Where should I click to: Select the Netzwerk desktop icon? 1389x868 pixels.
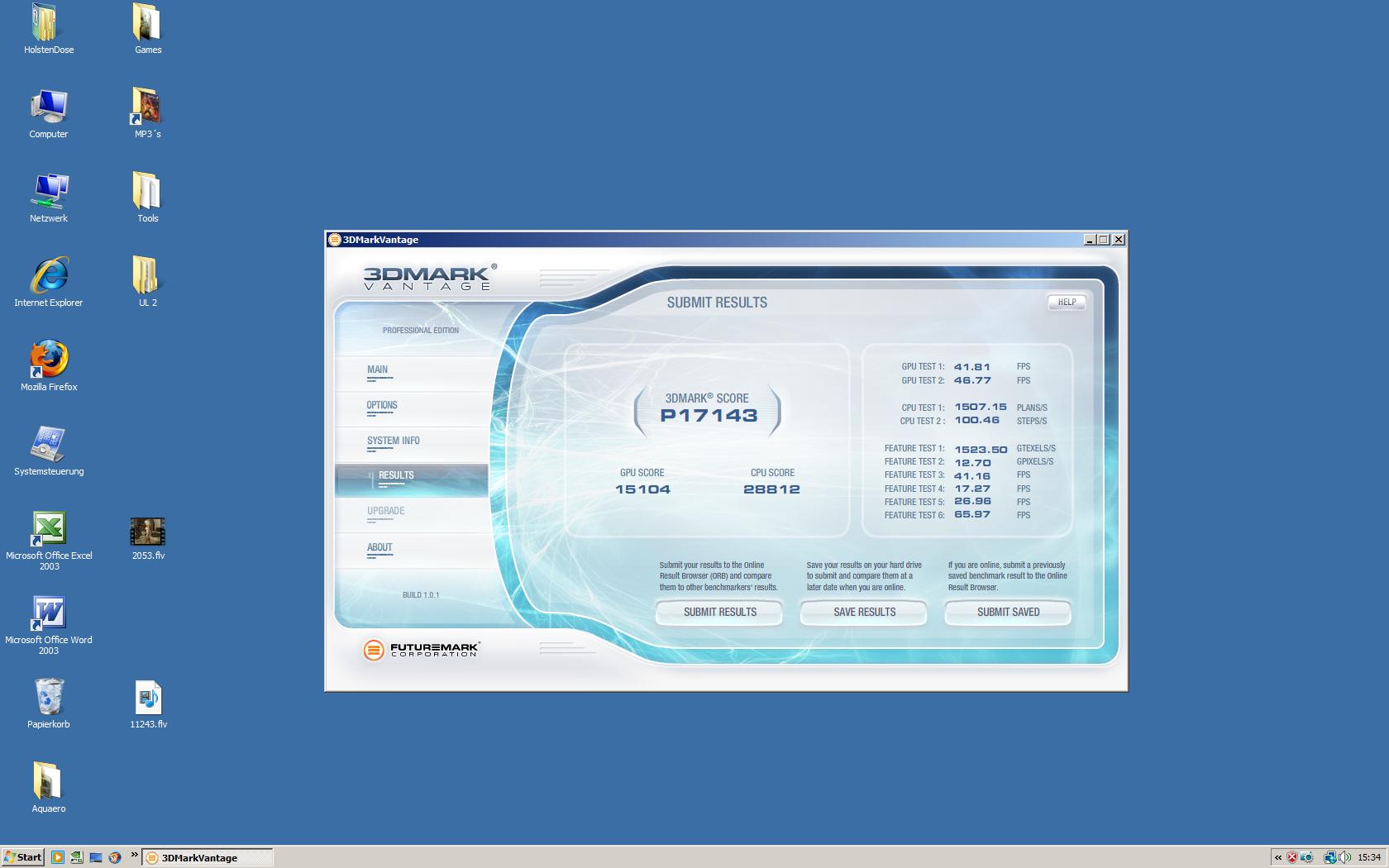pyautogui.click(x=48, y=198)
